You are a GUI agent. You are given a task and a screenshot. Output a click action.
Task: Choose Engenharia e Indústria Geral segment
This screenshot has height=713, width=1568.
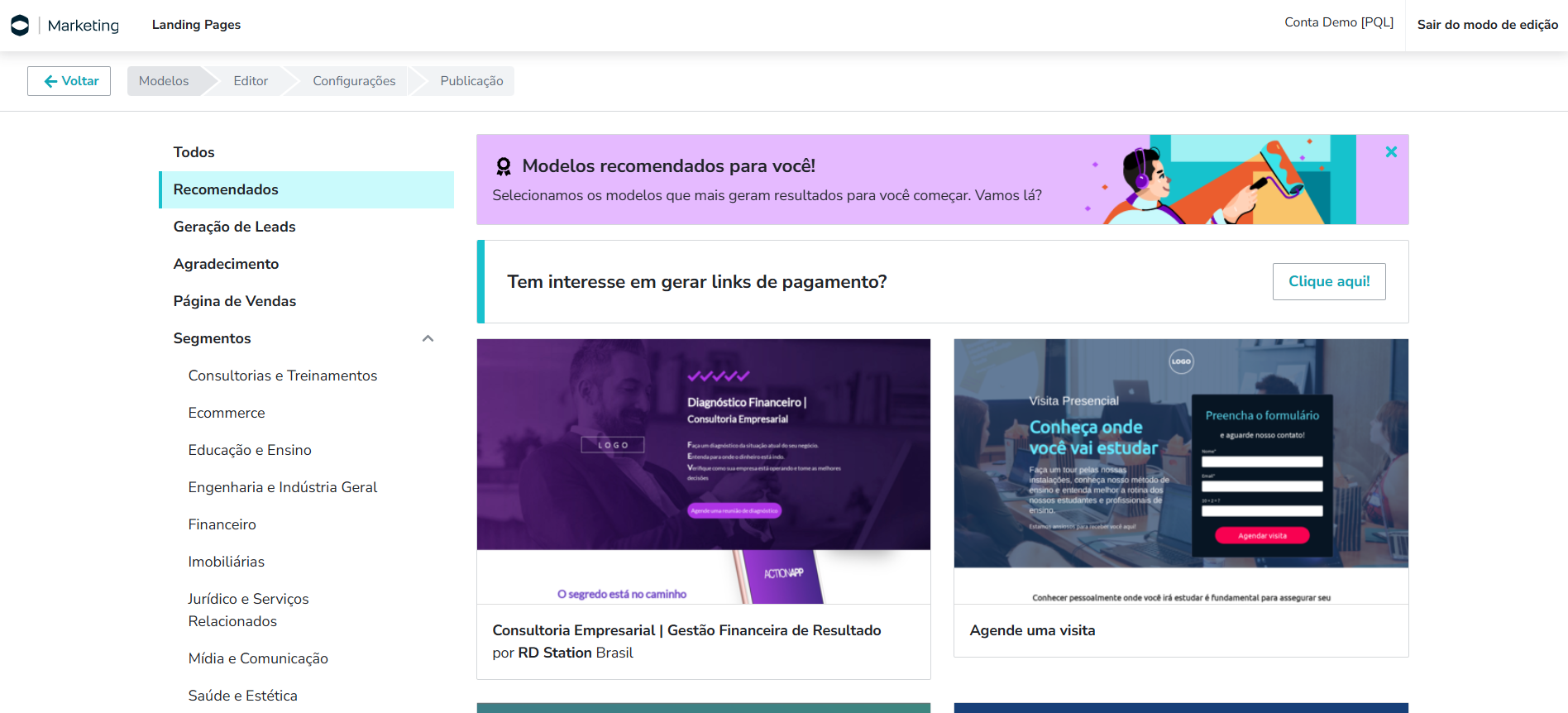[282, 487]
